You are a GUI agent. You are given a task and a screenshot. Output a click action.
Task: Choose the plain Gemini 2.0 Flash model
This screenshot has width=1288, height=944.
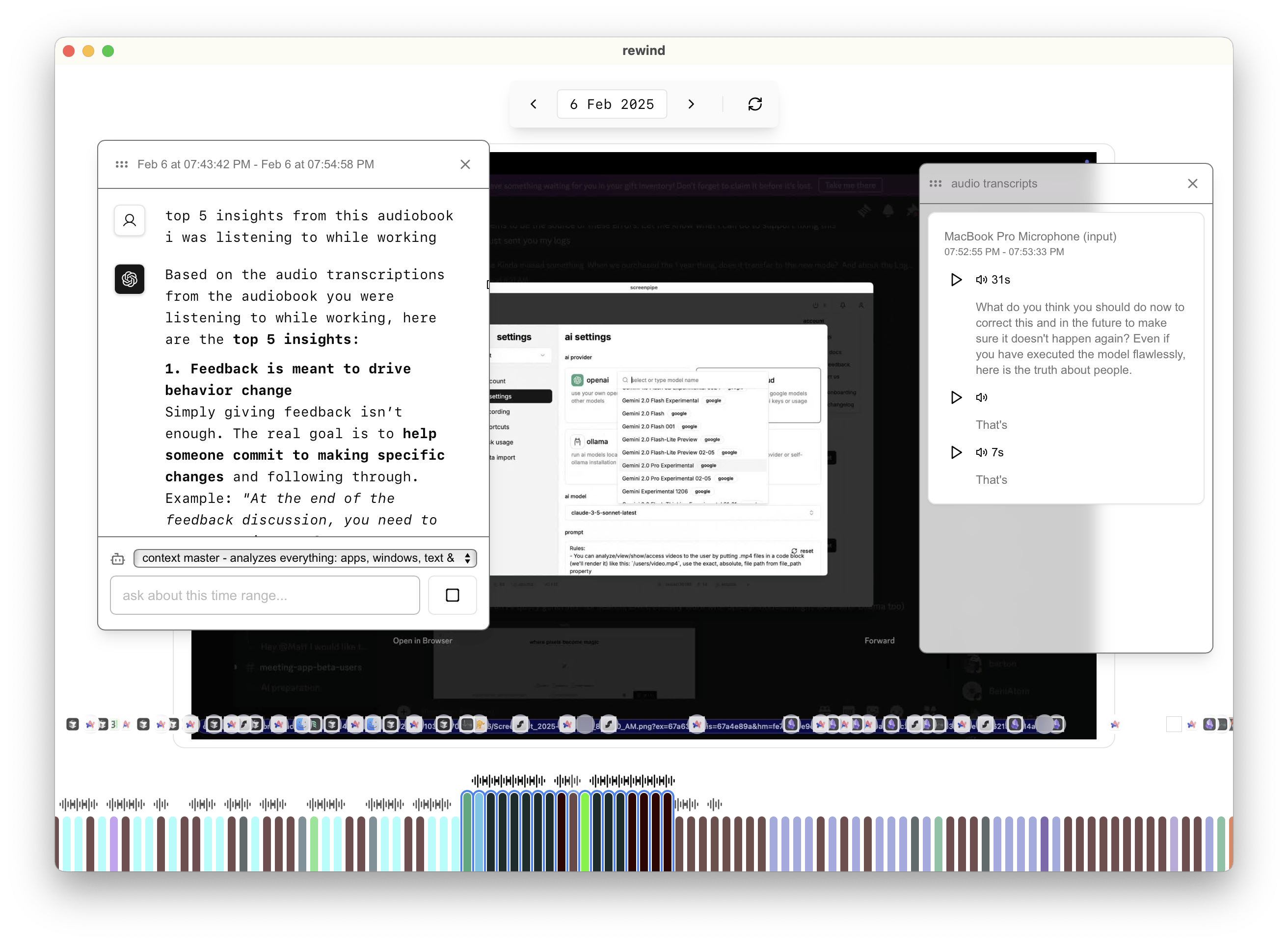pyautogui.click(x=693, y=414)
